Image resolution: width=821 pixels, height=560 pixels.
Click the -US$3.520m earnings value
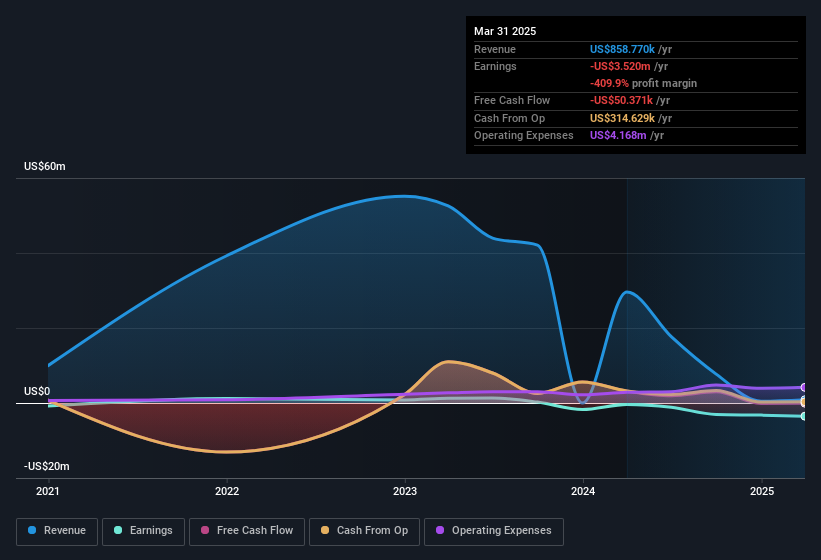click(620, 66)
